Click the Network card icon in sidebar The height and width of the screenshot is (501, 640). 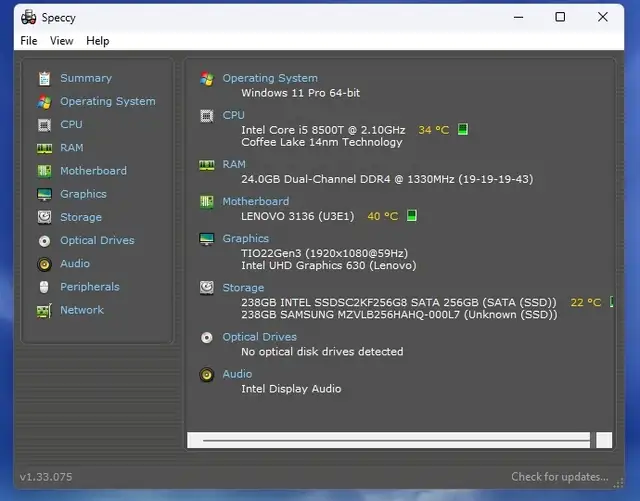pos(44,311)
